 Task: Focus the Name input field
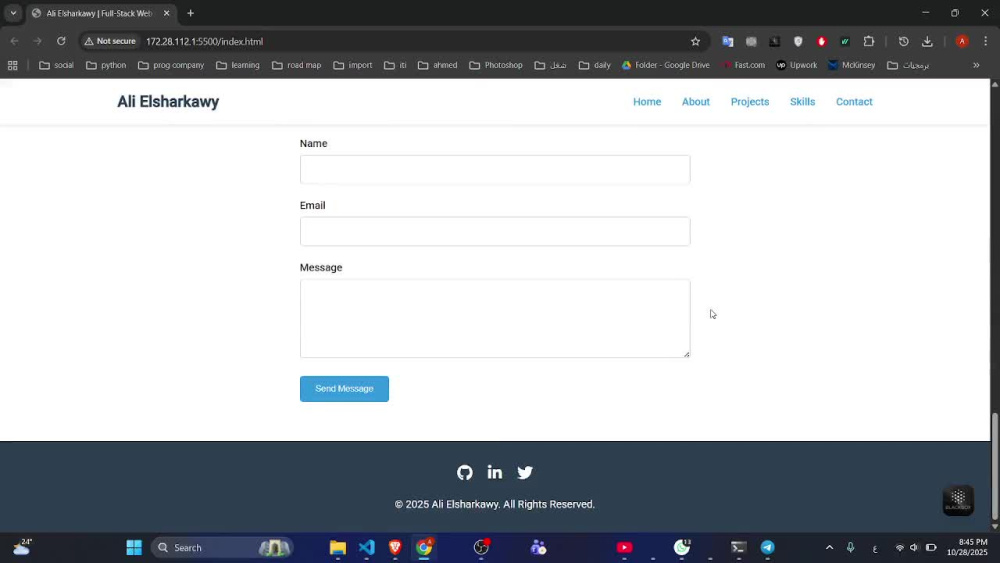point(495,170)
